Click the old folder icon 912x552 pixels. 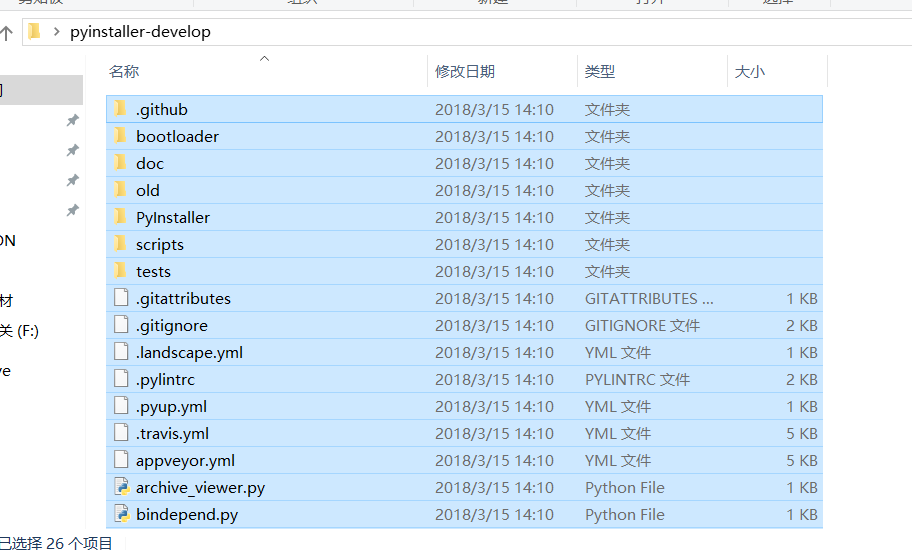click(x=120, y=190)
